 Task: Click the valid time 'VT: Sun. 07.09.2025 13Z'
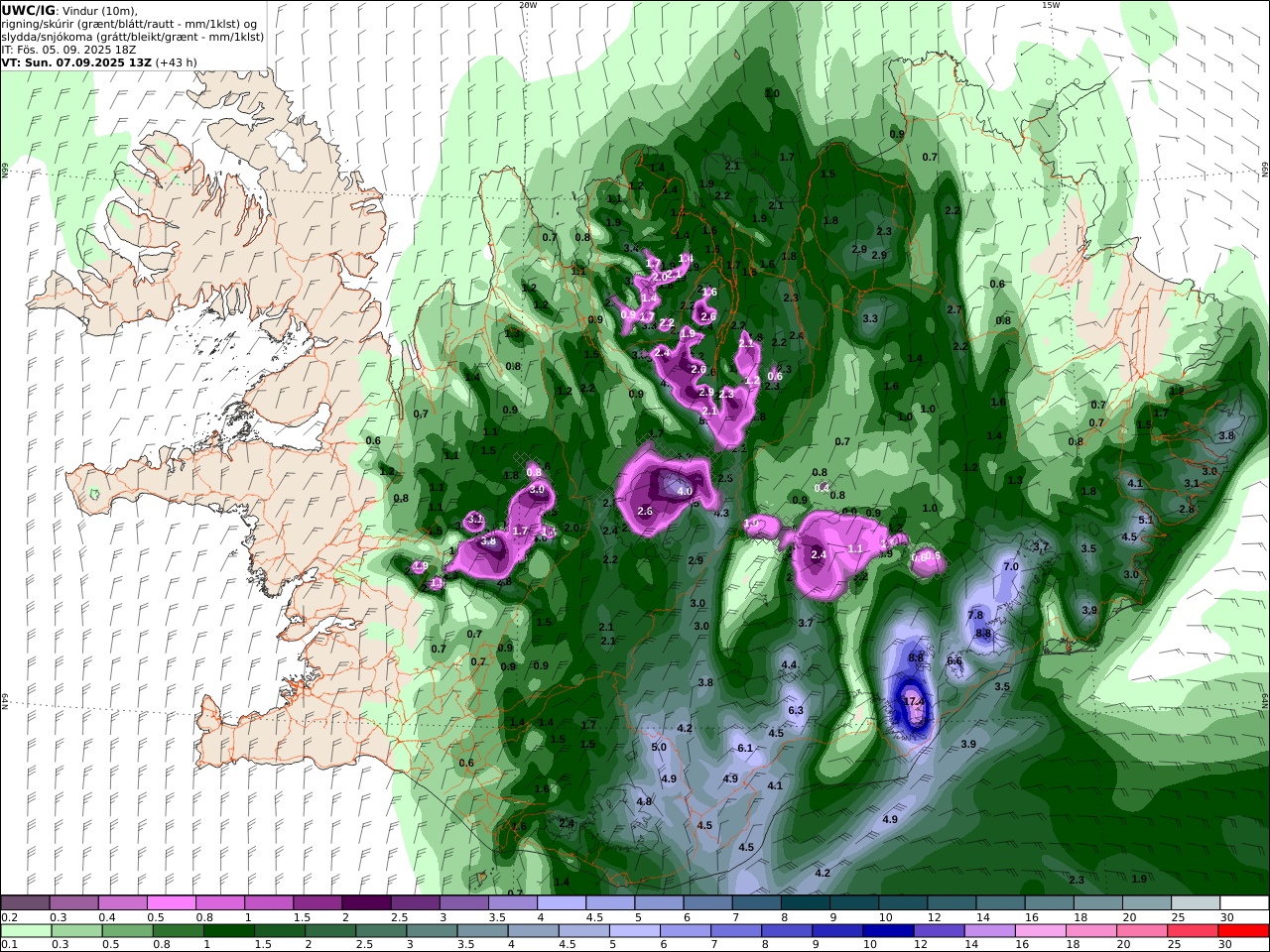click(76, 62)
